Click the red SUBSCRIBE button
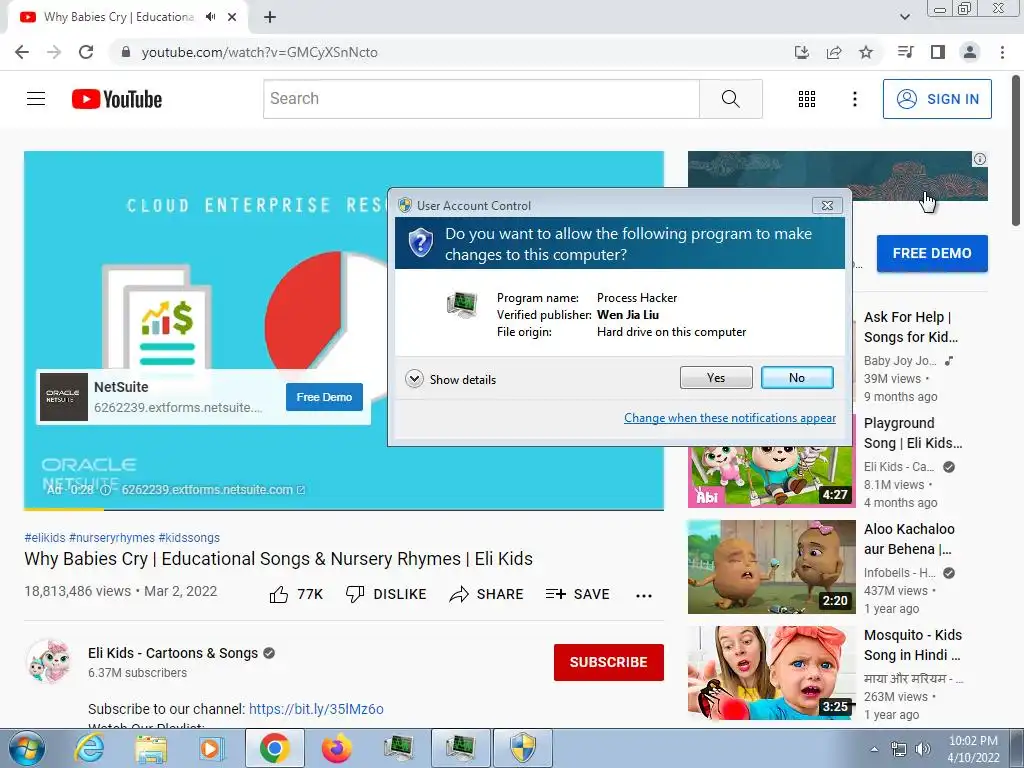Viewport: 1024px width, 768px height. (609, 662)
